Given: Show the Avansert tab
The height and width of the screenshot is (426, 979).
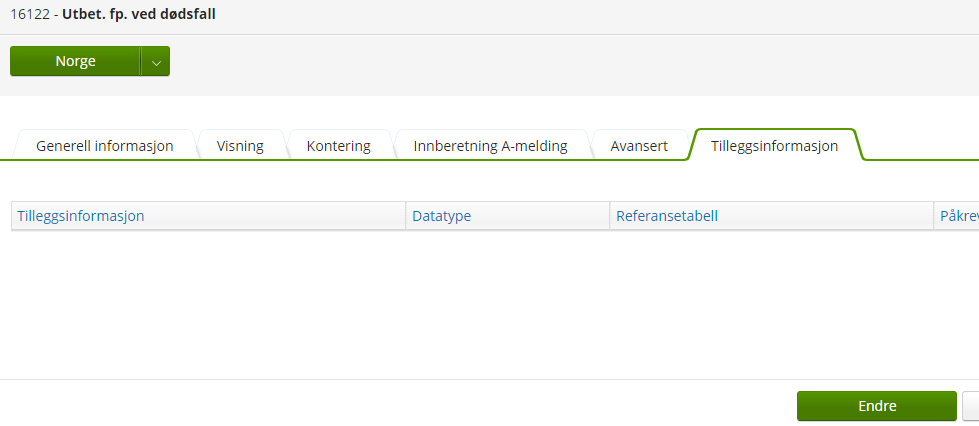Looking at the screenshot, I should point(639,146).
